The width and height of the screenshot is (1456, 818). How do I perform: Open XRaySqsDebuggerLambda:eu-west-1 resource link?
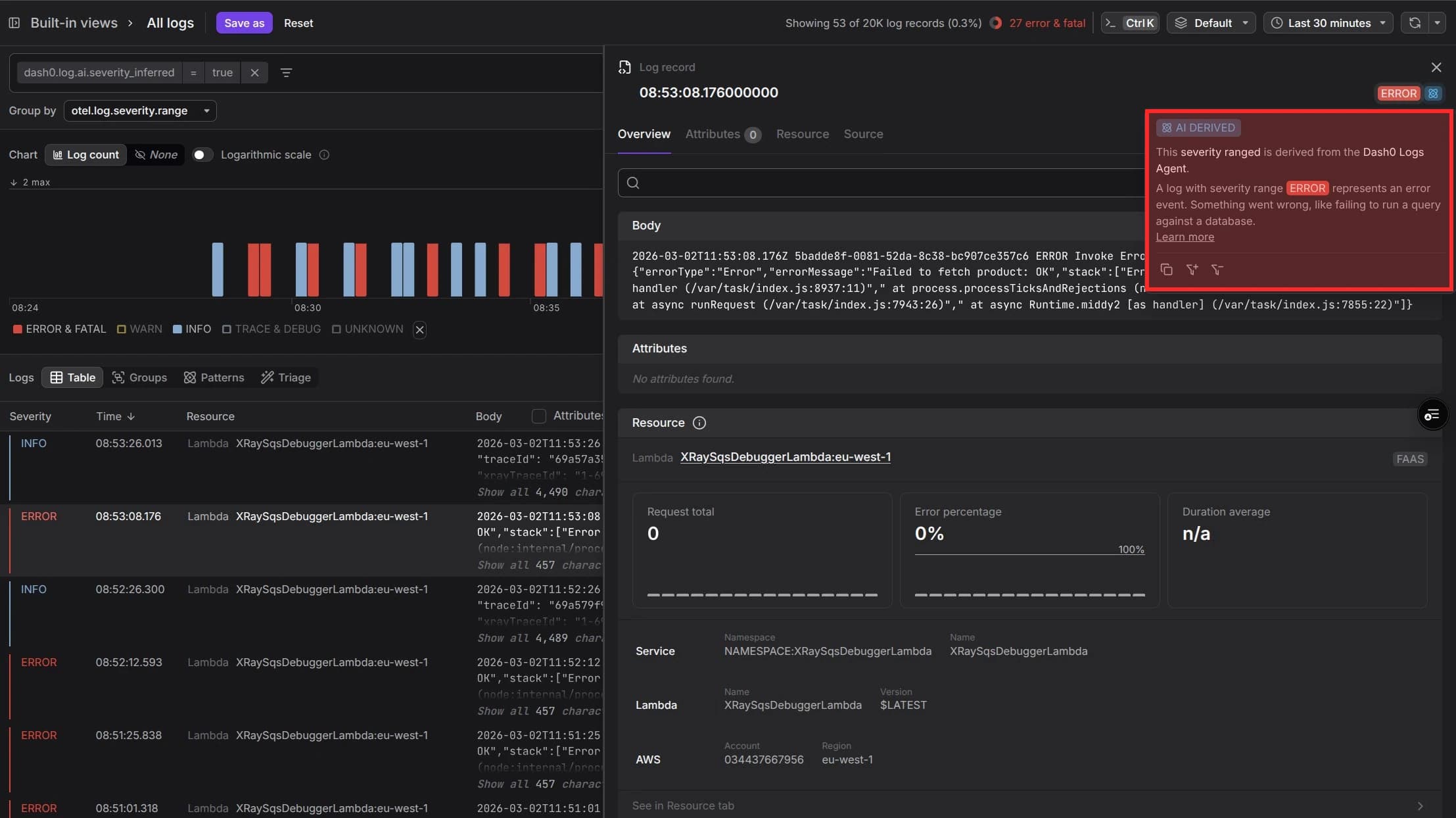pyautogui.click(x=786, y=457)
